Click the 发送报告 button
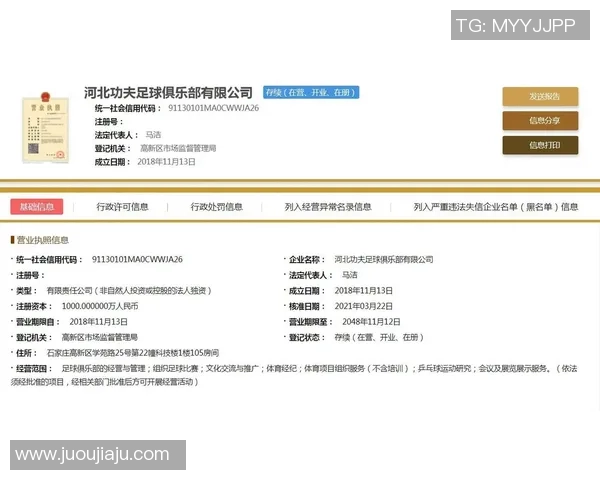 tap(540, 96)
